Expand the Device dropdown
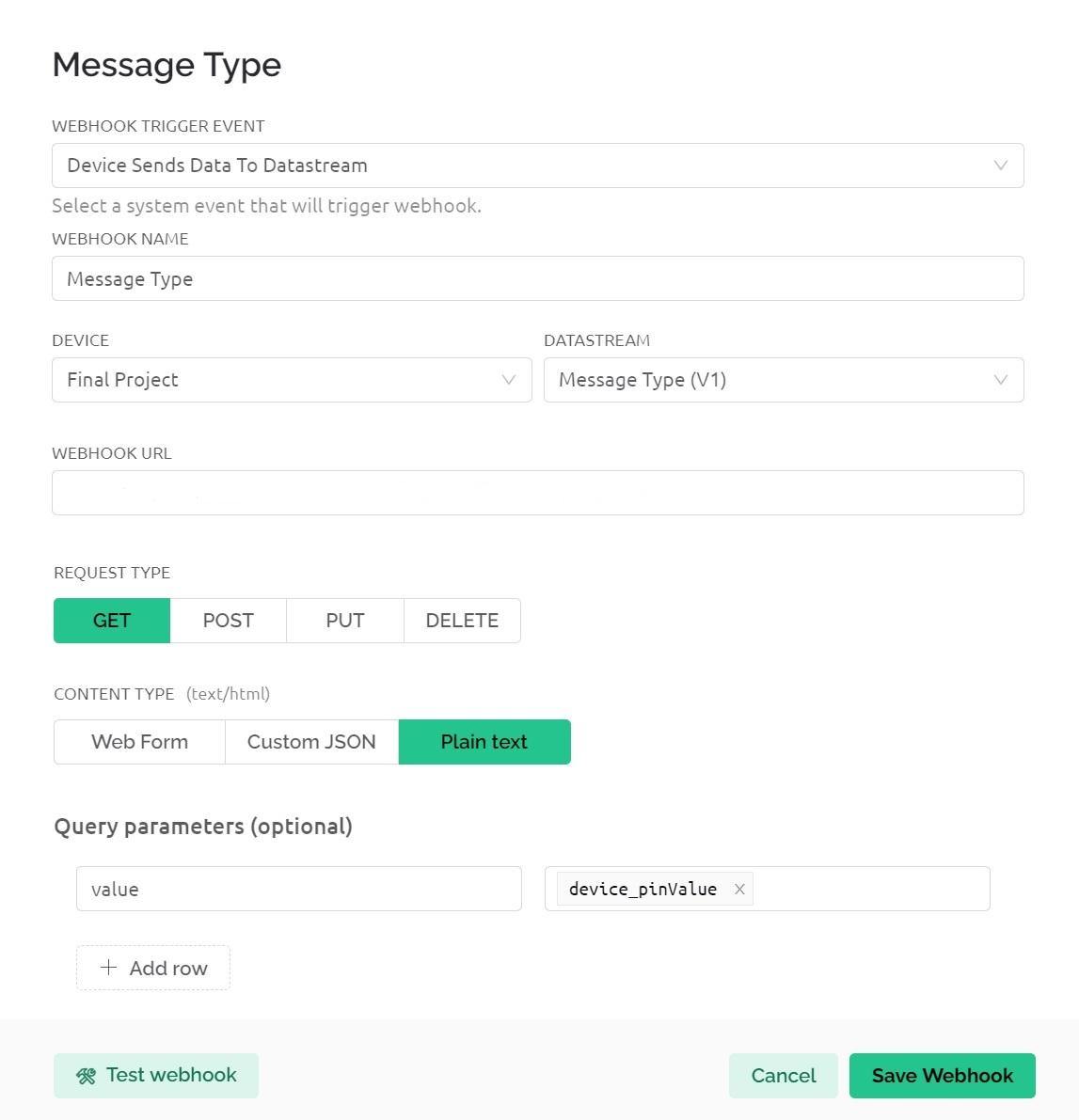Screen dimensions: 1079x1120 [x=292, y=380]
